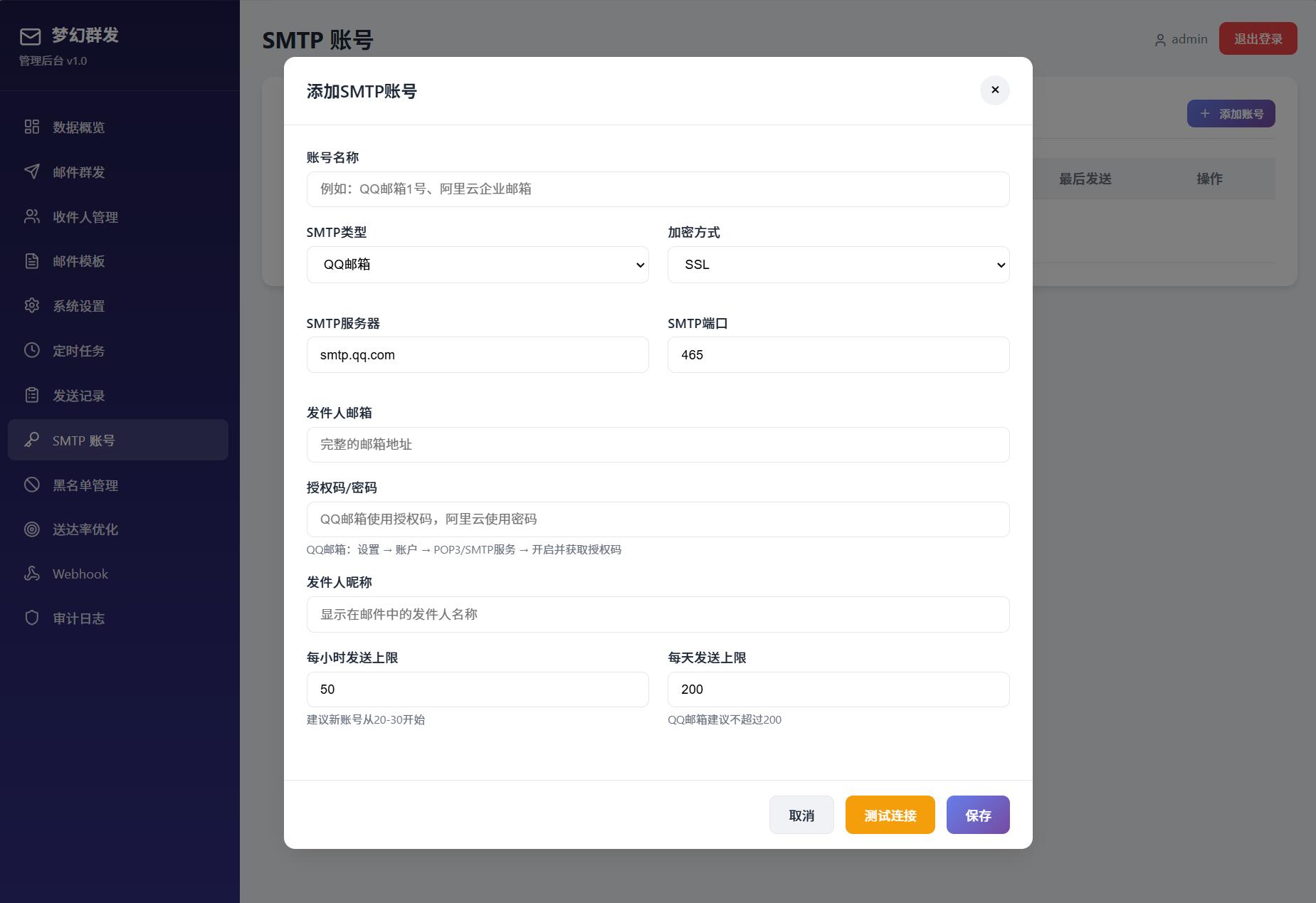The height and width of the screenshot is (903, 1316).
Task: Click the 系统设置 gear icon
Action: [x=32, y=305]
